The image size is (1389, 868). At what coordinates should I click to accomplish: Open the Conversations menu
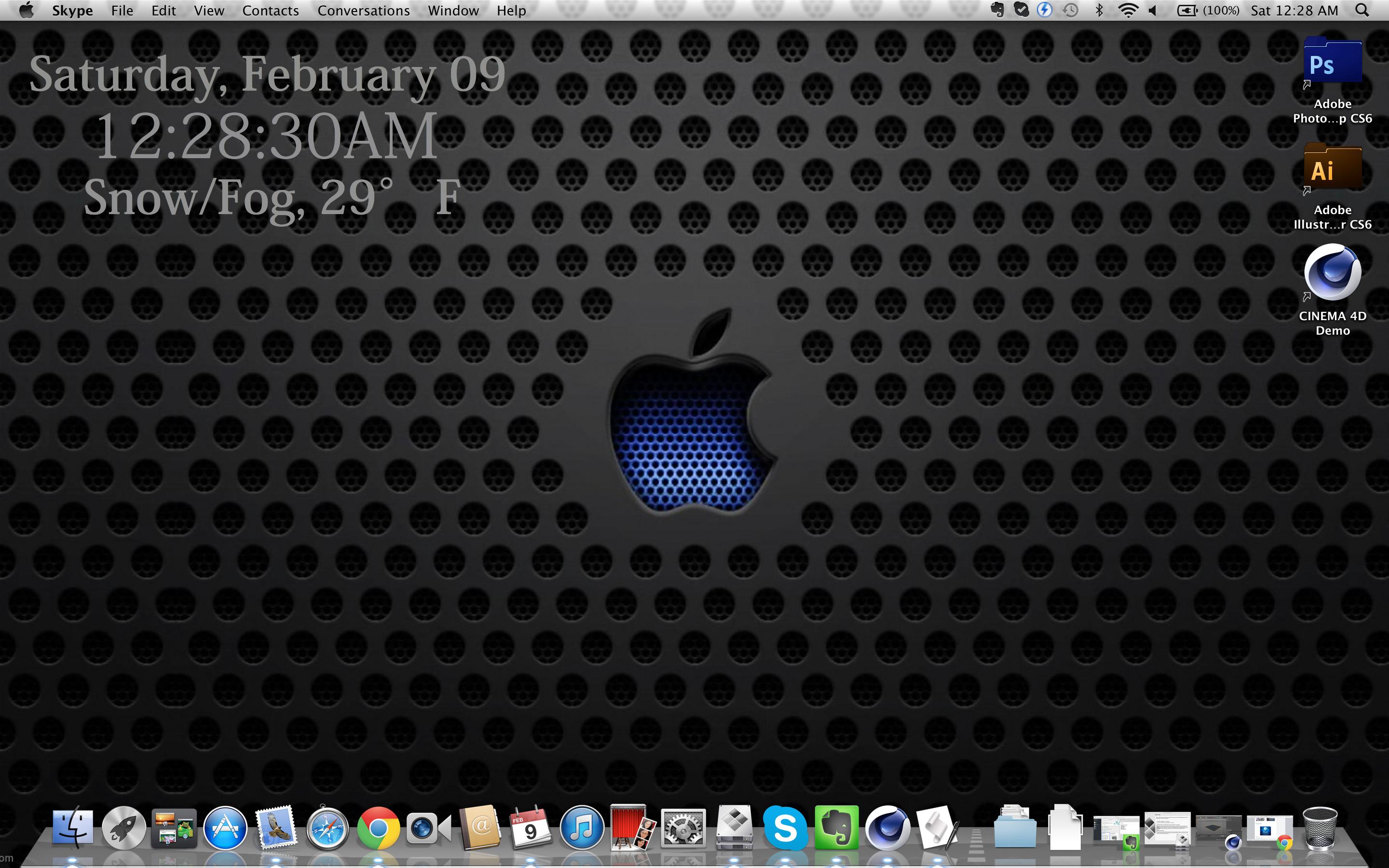tap(363, 10)
